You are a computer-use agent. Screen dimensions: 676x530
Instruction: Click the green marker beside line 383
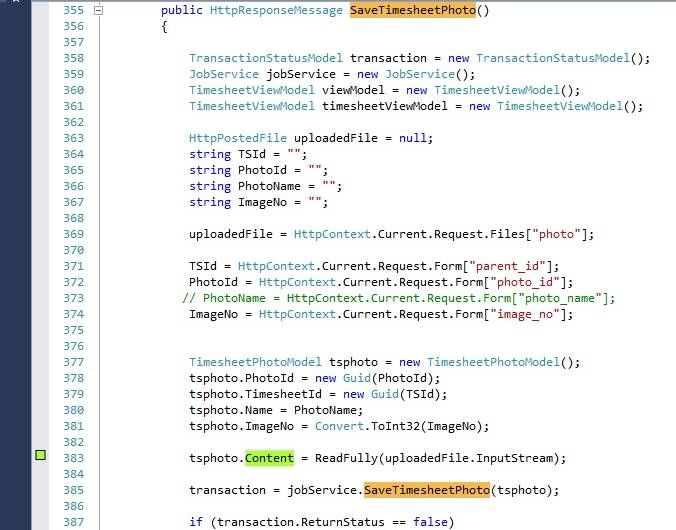(41, 457)
